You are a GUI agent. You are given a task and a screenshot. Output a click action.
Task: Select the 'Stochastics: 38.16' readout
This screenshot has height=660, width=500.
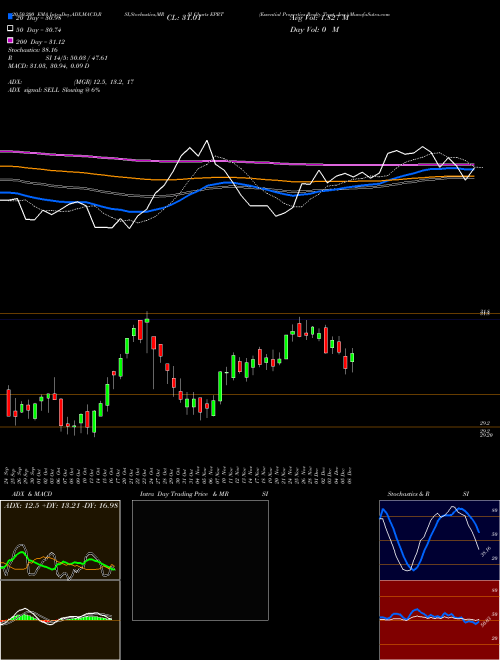pyautogui.click(x=32, y=50)
